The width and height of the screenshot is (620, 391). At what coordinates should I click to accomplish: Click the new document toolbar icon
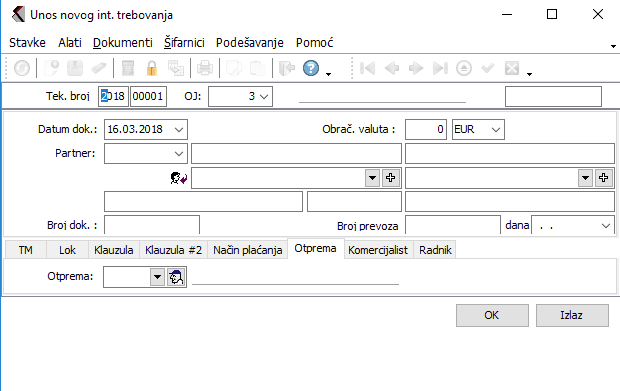point(51,68)
